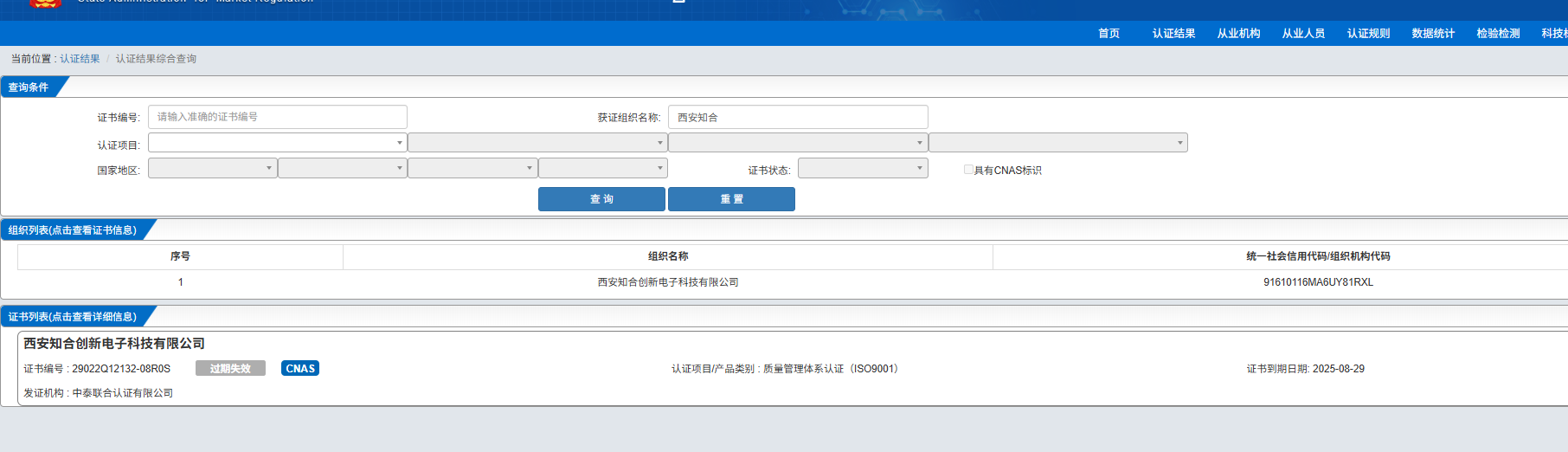Open the 检验检测 navigation menu
The height and width of the screenshot is (452, 1568).
click(1498, 34)
